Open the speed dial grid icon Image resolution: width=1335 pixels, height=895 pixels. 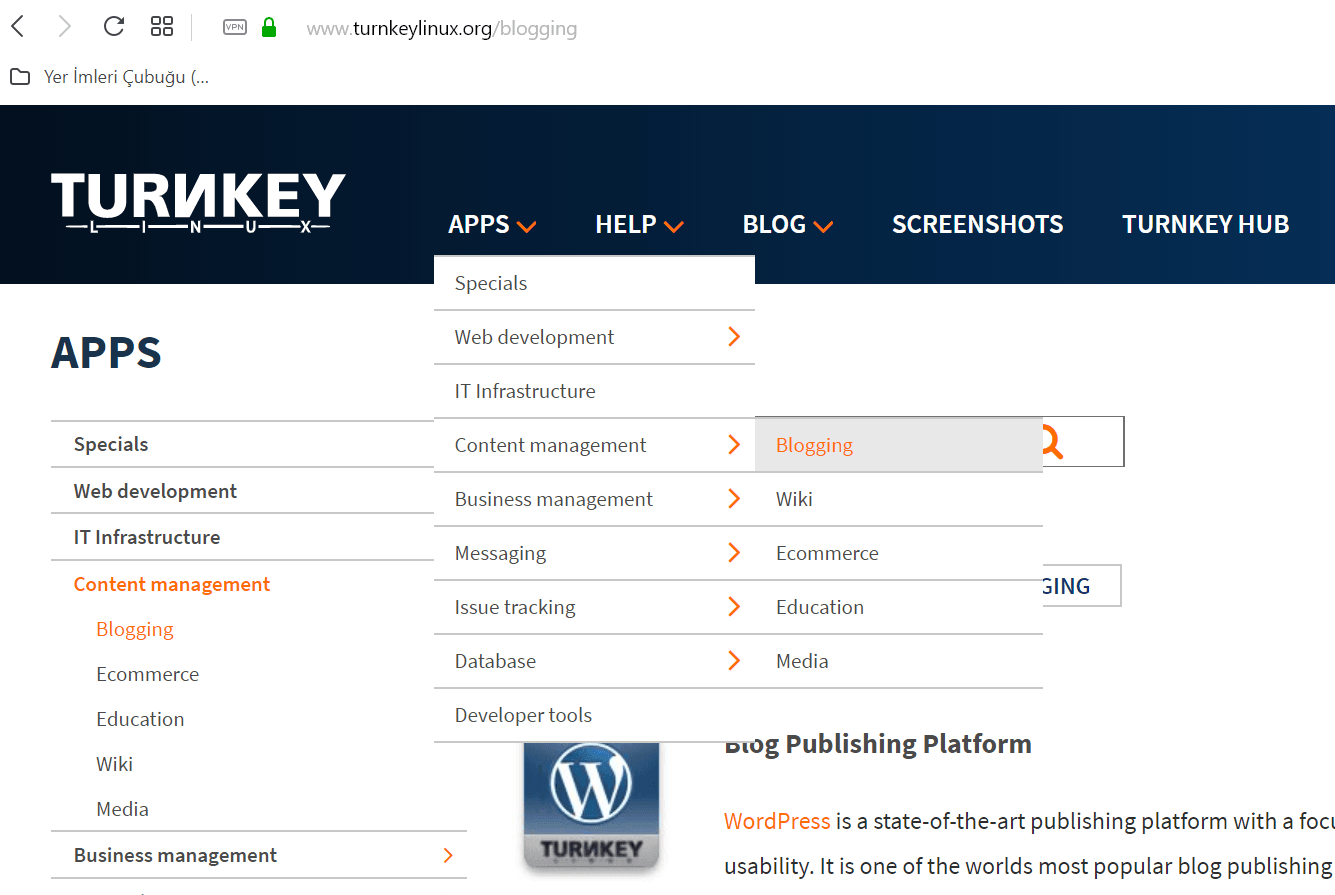tap(162, 27)
